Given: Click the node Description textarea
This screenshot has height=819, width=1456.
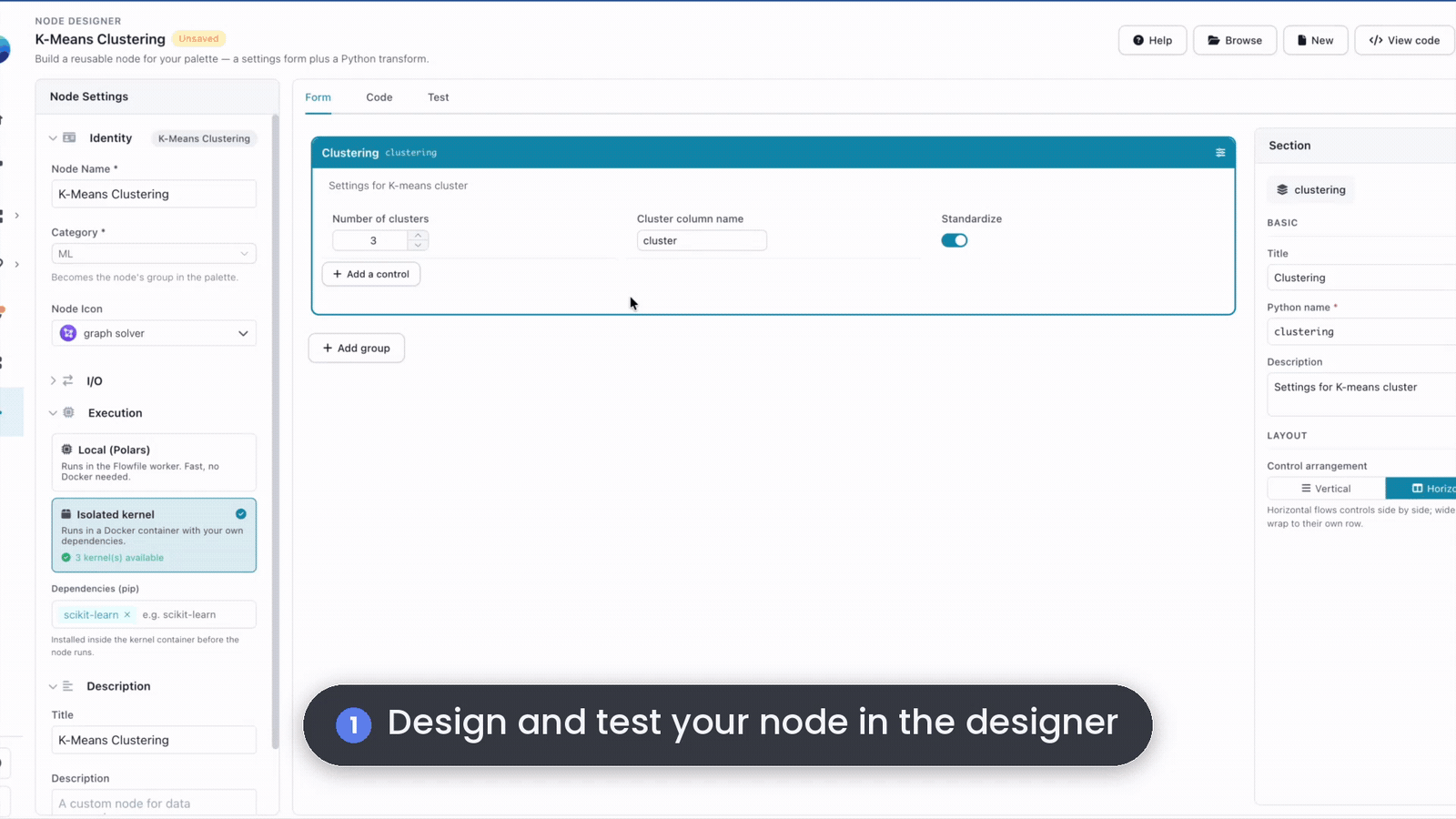Looking at the screenshot, I should tap(154, 803).
